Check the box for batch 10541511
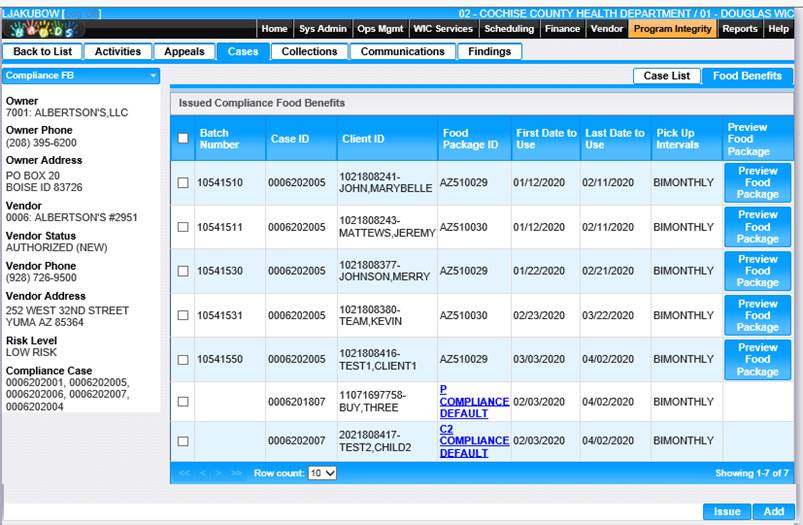 (183, 227)
